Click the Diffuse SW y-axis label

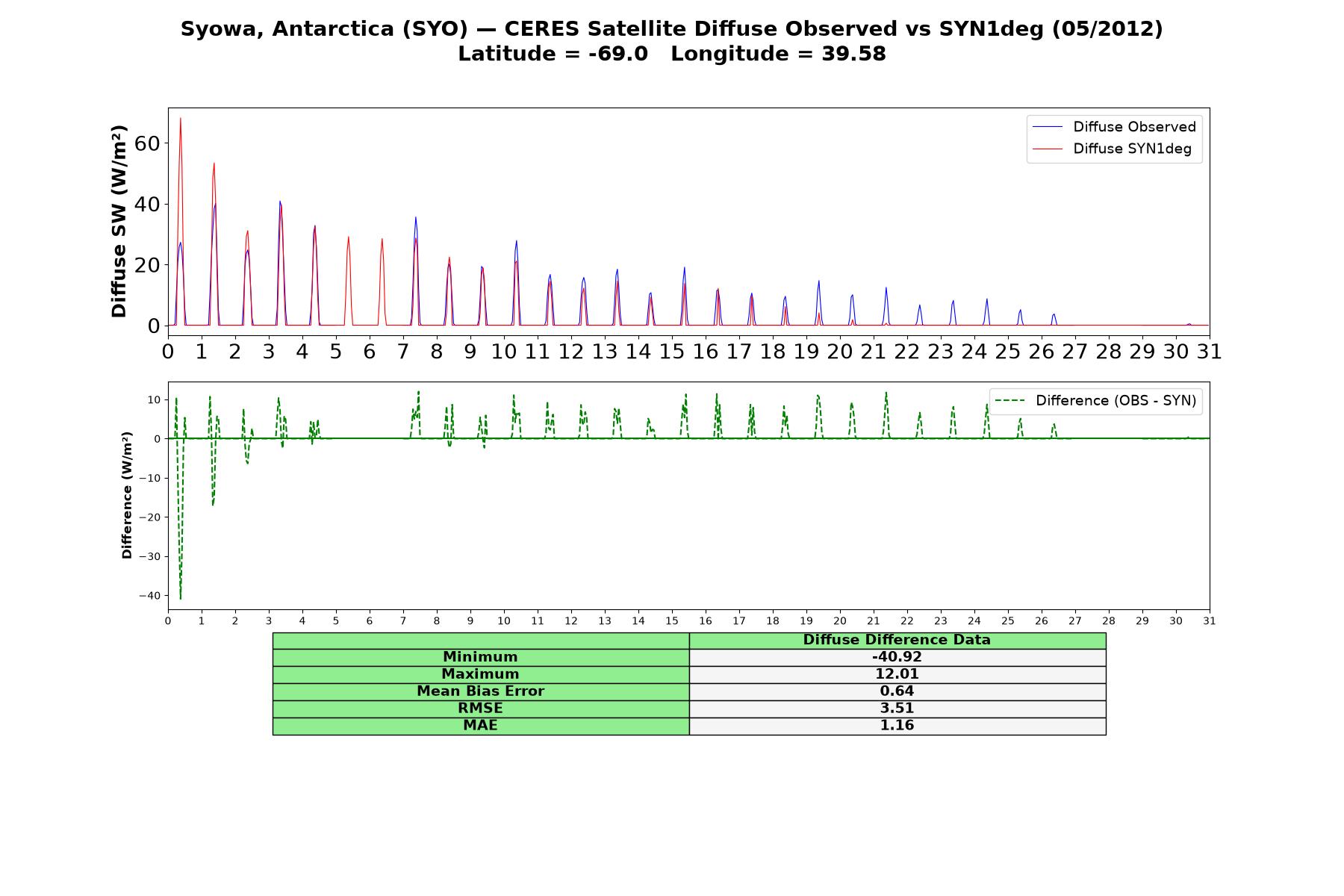tap(119, 221)
